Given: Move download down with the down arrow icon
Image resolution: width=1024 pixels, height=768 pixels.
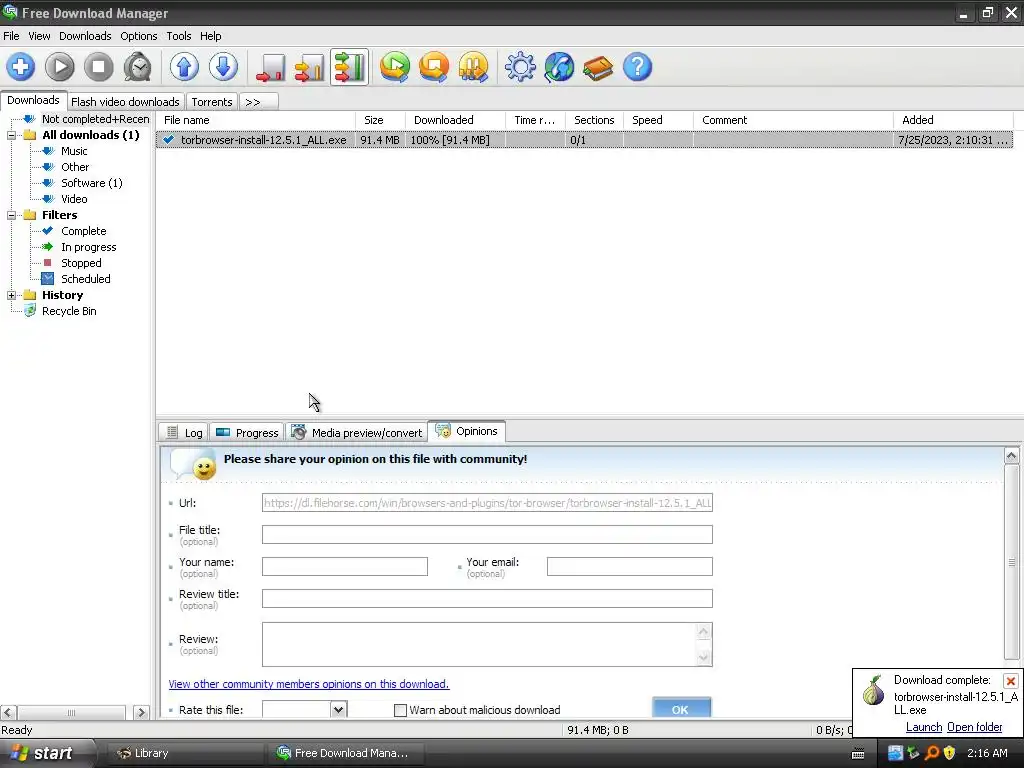Looking at the screenshot, I should click(223, 67).
